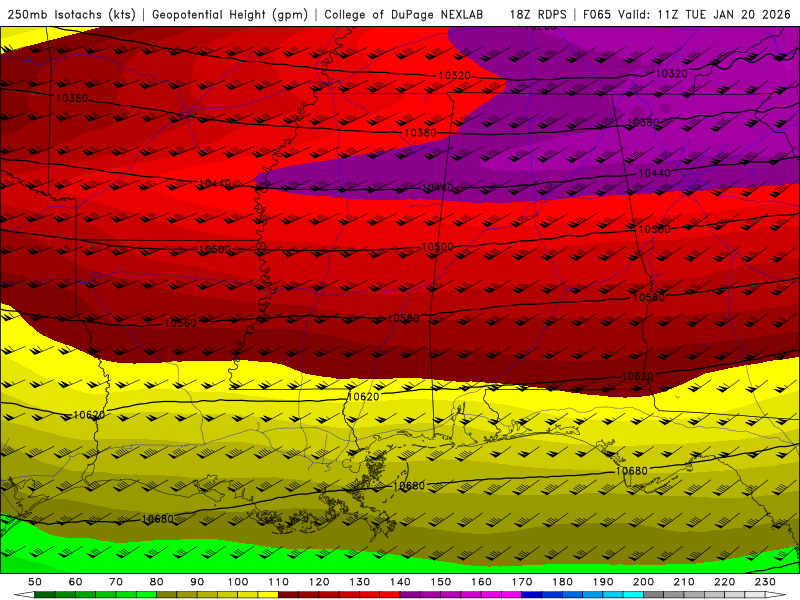
Task: Click the legend value 50
Action: (x=35, y=582)
